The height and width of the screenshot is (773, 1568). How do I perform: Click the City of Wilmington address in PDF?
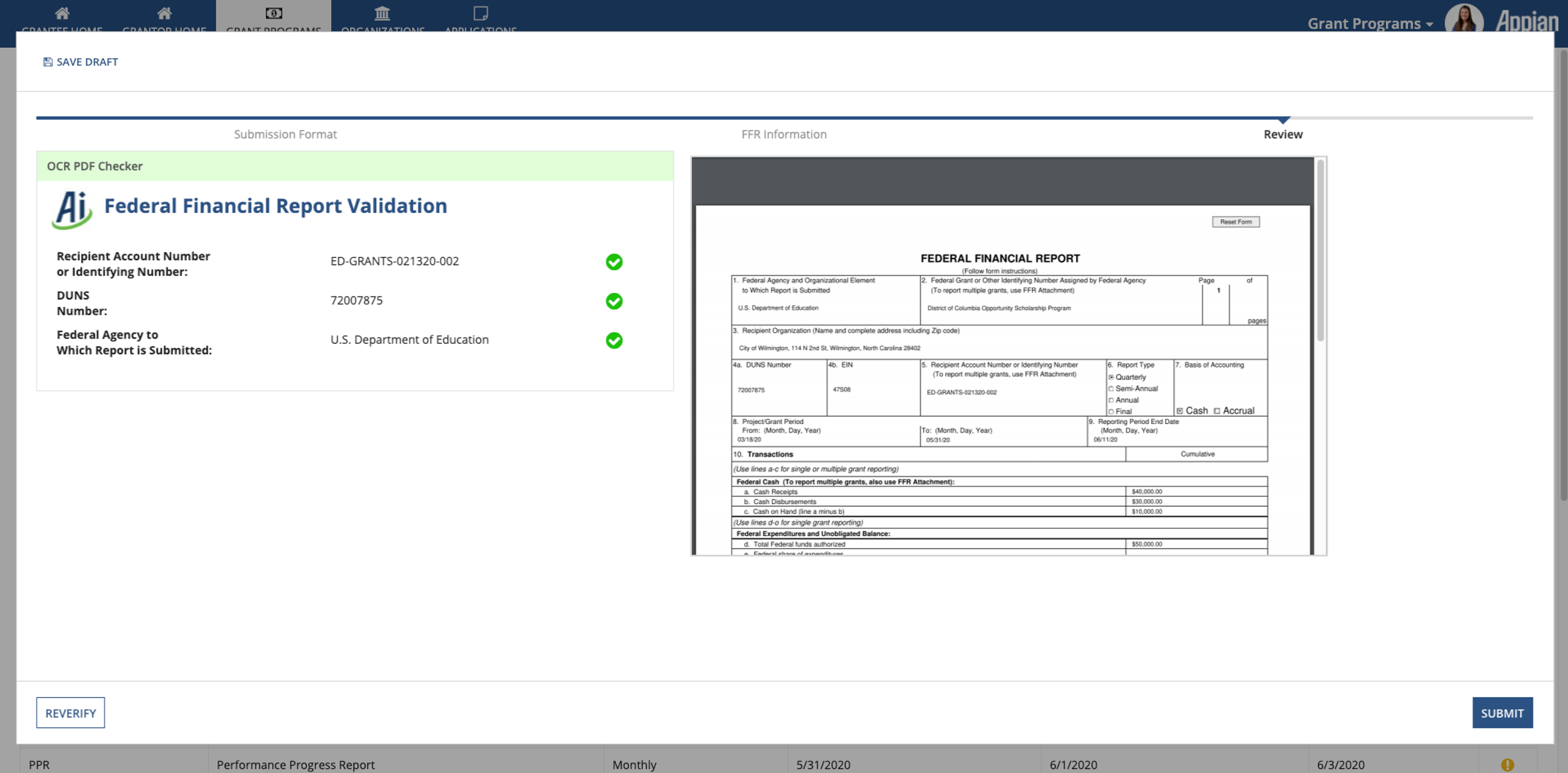tap(829, 349)
